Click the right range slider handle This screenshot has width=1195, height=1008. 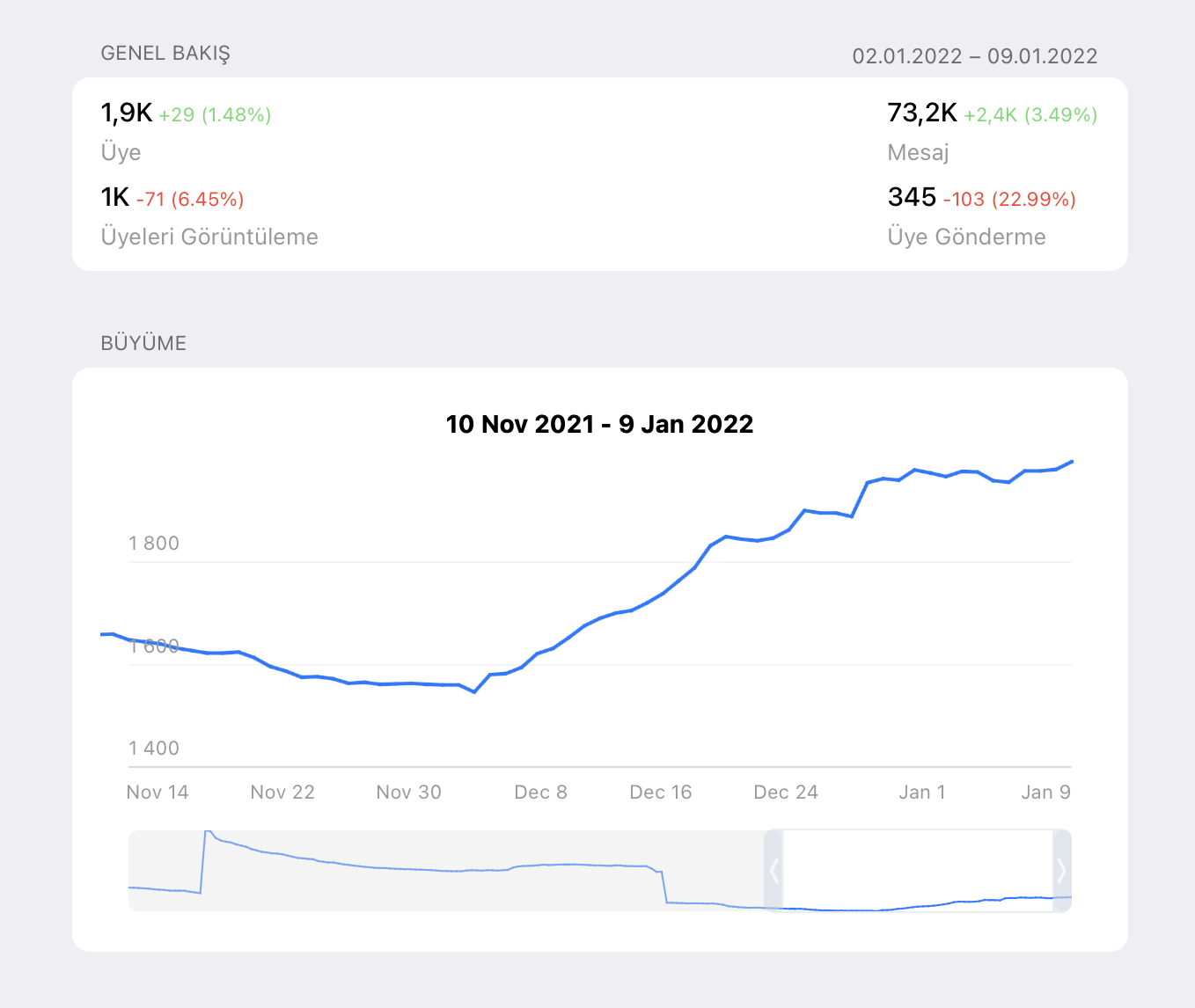tap(1062, 871)
